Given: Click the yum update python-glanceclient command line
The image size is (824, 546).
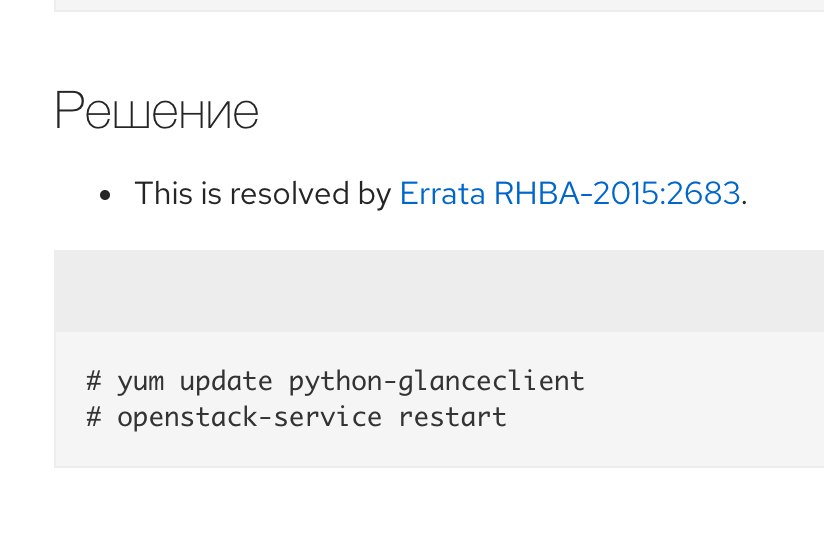Looking at the screenshot, I should pyautogui.click(x=335, y=381).
